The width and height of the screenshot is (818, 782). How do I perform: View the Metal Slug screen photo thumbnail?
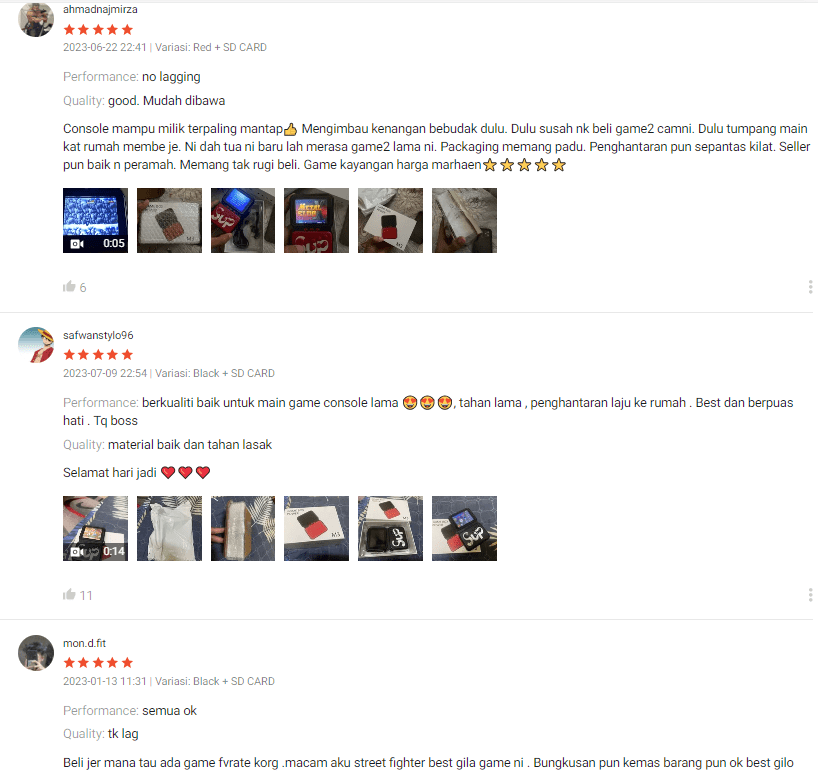pos(317,221)
